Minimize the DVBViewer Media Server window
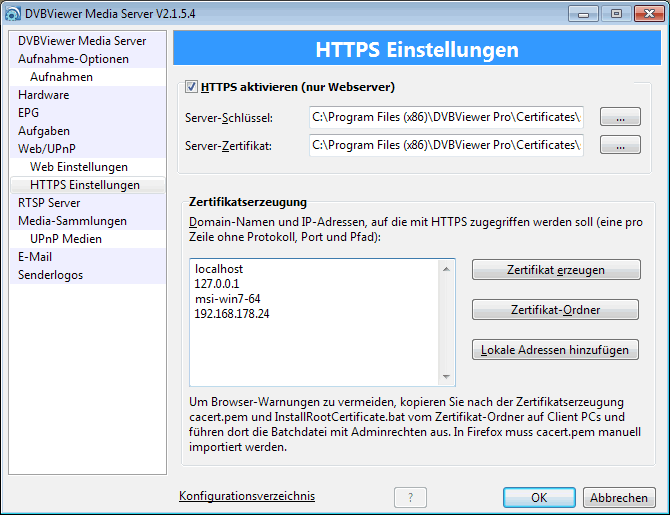 pyautogui.click(x=583, y=14)
